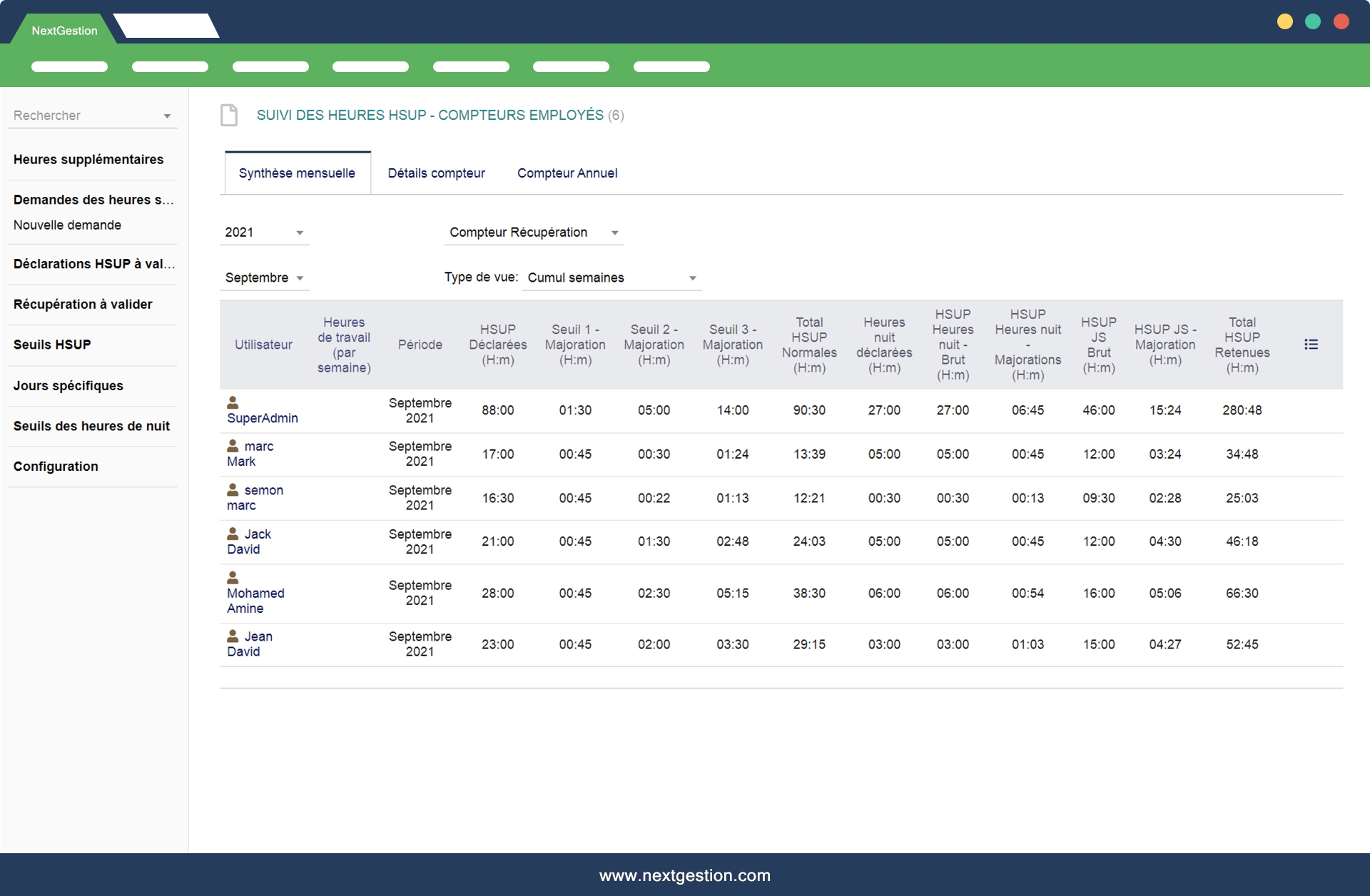Open the Compteur Annuel tab
Image resolution: width=1370 pixels, height=896 pixels.
tap(567, 173)
